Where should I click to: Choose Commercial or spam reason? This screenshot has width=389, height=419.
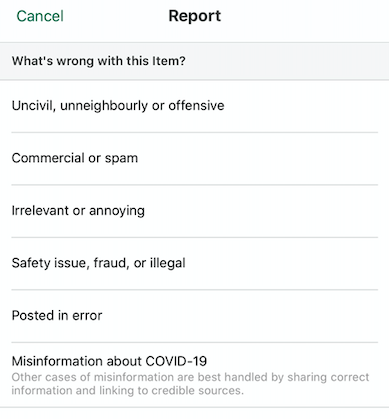194,158
